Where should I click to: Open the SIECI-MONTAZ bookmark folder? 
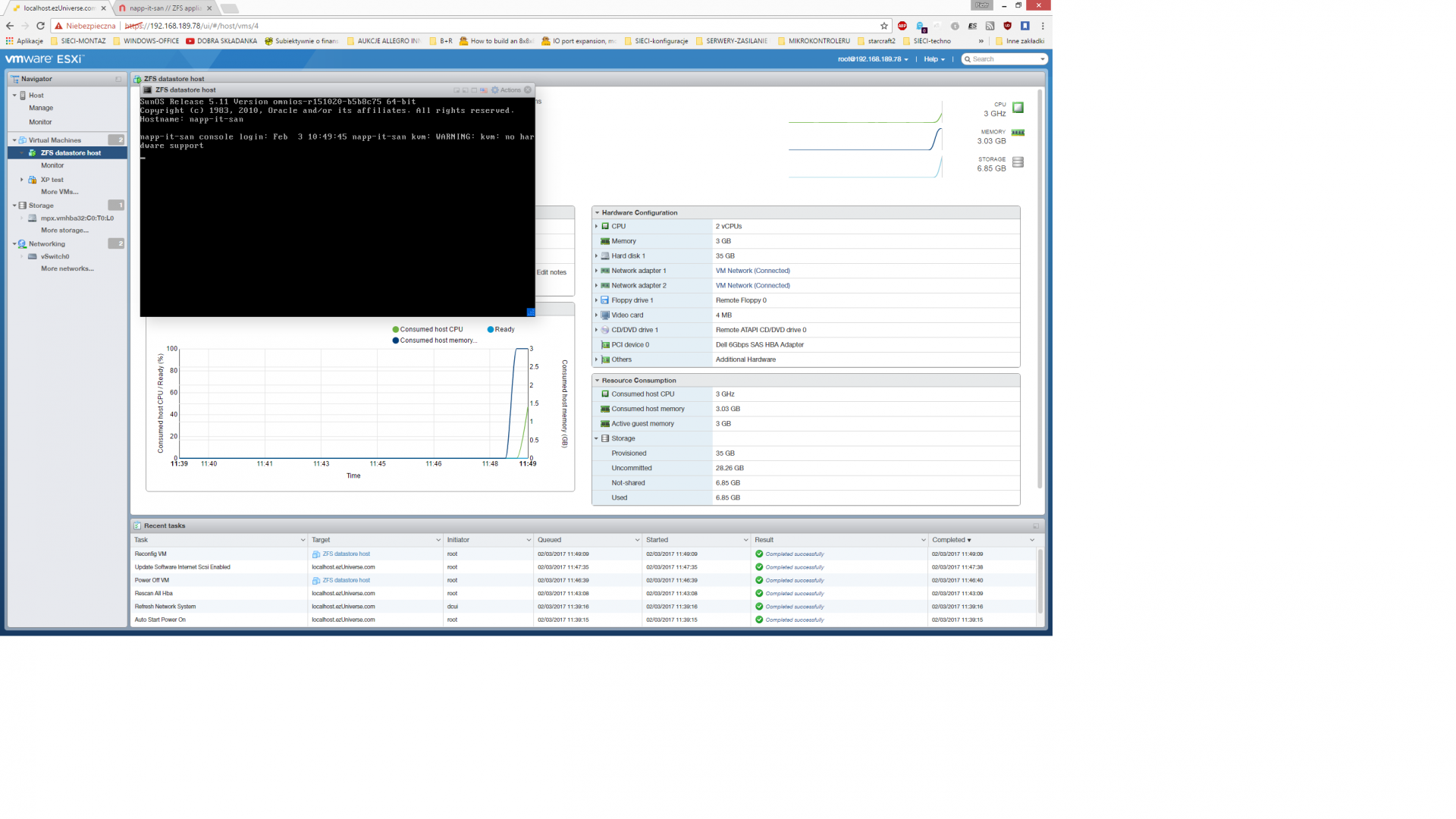pyautogui.click(x=78, y=41)
